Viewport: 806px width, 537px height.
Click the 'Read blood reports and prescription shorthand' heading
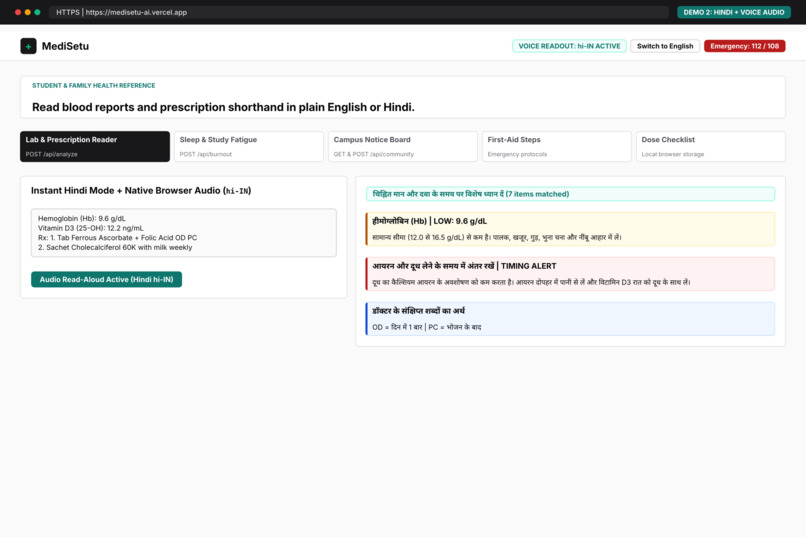point(223,107)
